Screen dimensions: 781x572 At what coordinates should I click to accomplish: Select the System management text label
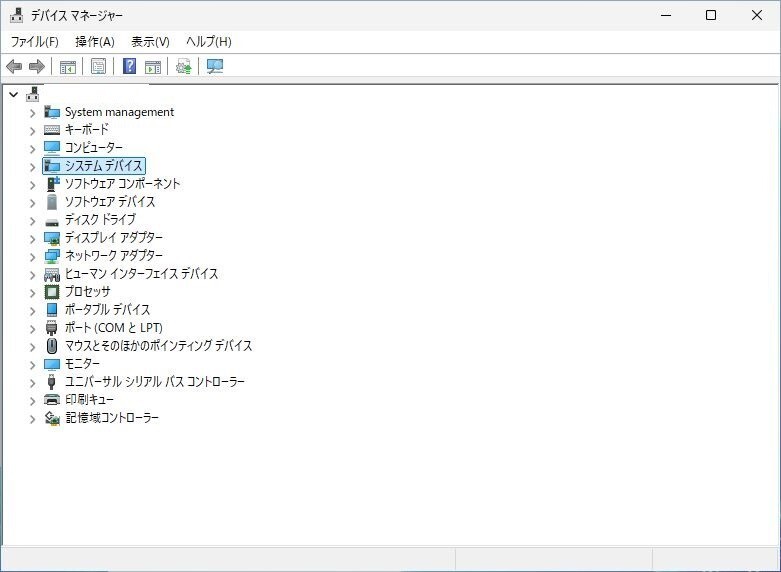(x=120, y=112)
